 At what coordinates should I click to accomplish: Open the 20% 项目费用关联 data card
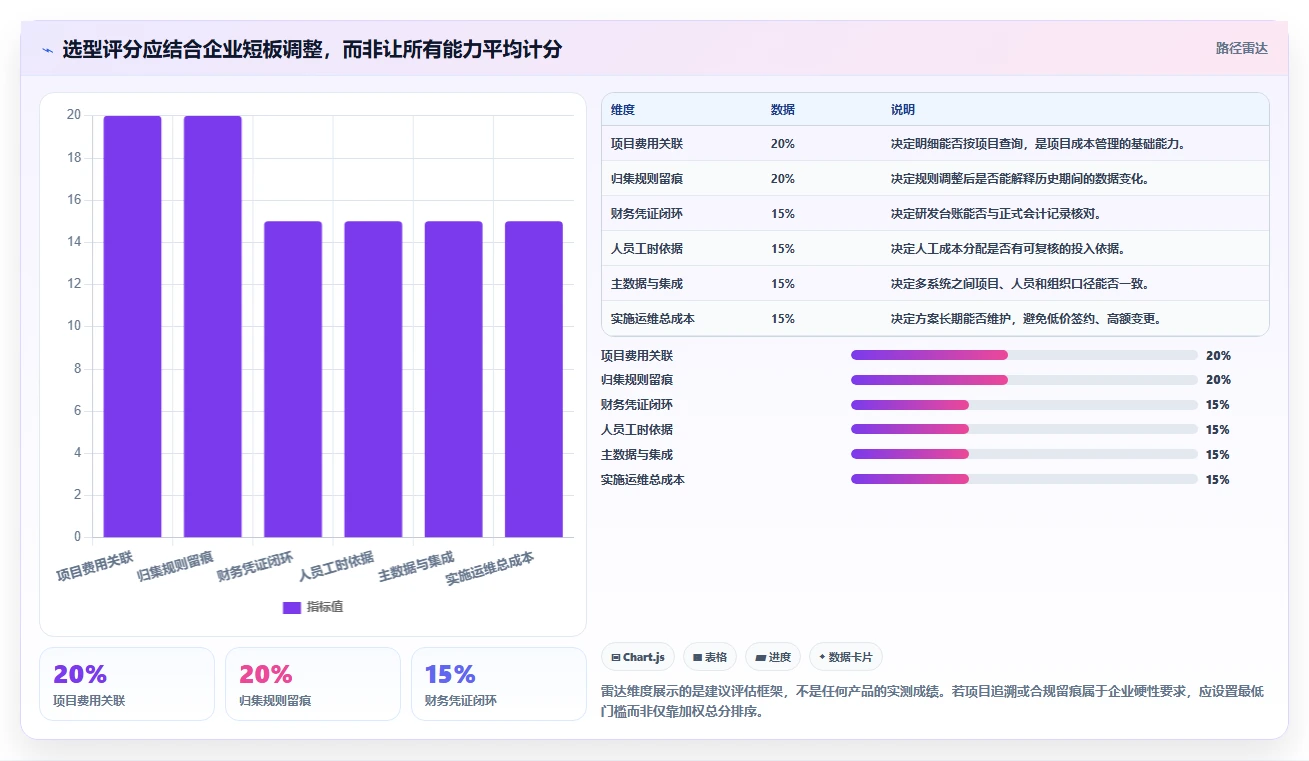pyautogui.click(x=127, y=684)
